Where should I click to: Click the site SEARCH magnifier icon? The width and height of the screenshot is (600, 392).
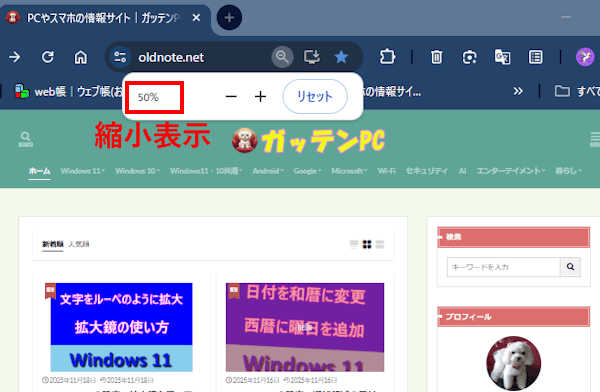pyautogui.click(x=25, y=139)
